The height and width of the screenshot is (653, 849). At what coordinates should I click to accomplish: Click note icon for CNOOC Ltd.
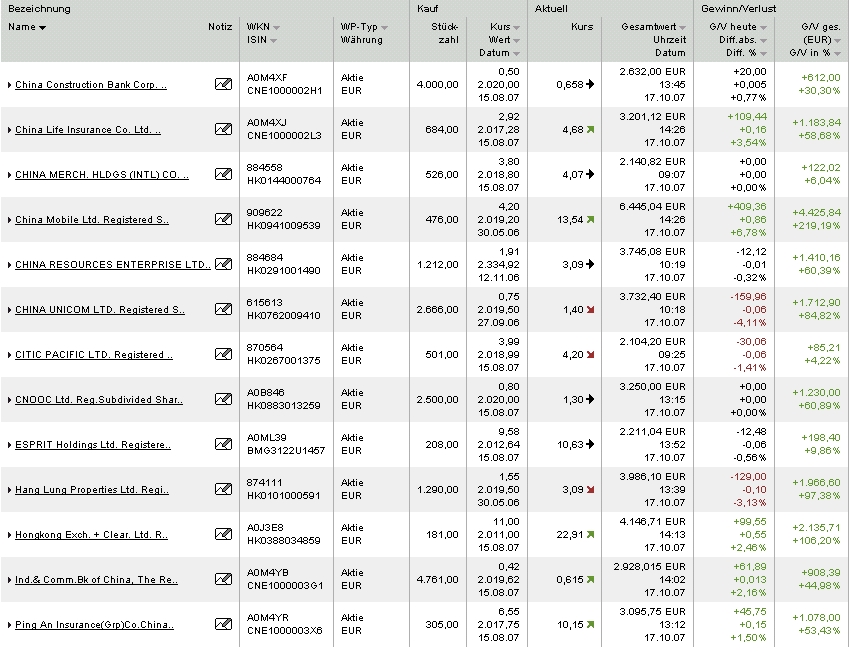223,399
